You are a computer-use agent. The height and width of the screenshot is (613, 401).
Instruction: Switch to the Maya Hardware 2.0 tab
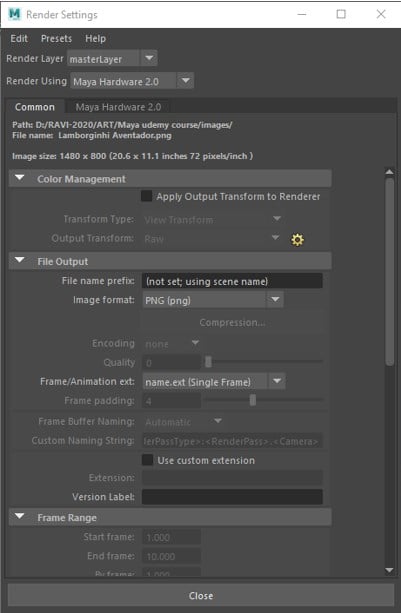[x=118, y=107]
